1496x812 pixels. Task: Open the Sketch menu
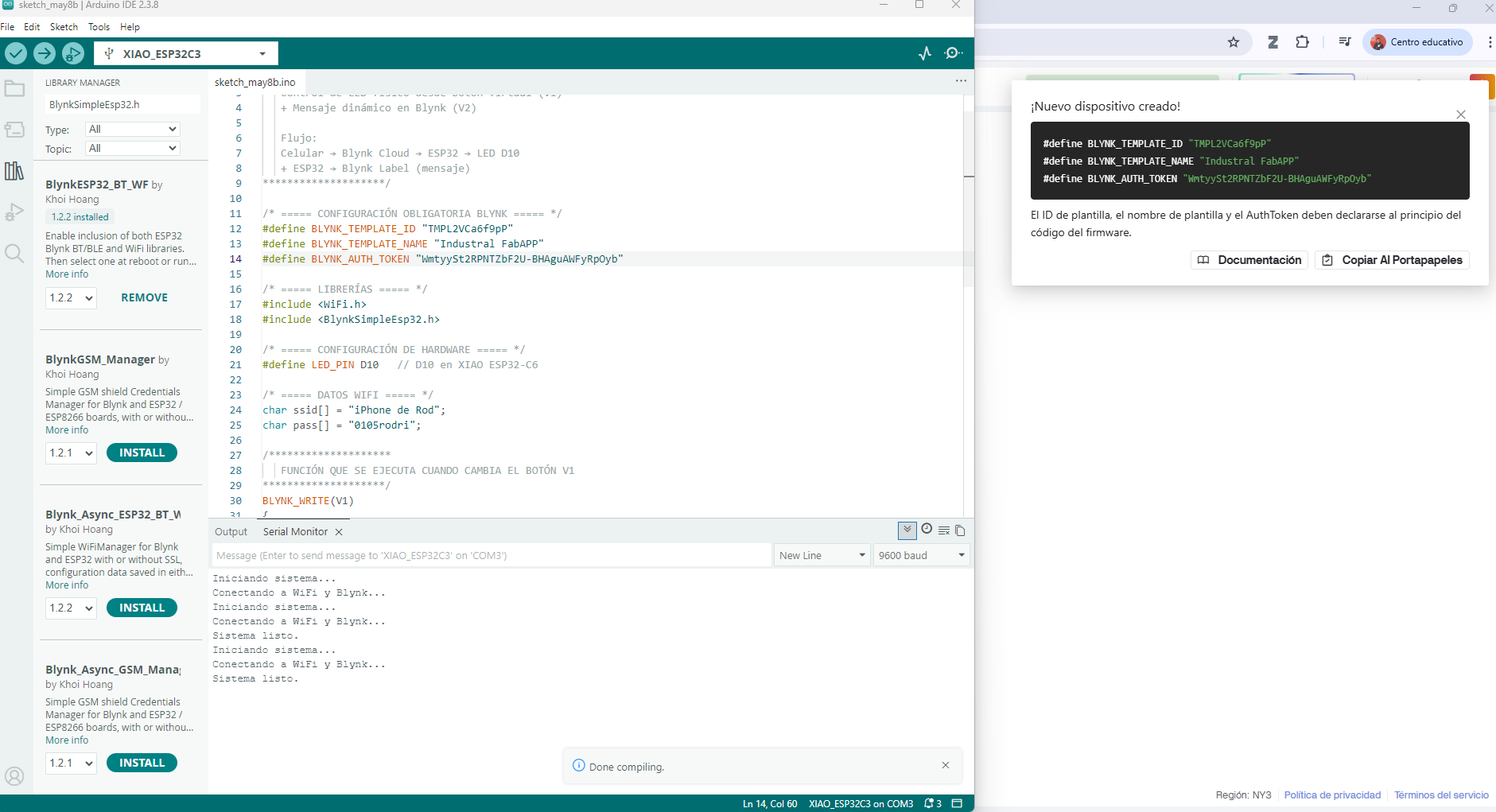64,26
